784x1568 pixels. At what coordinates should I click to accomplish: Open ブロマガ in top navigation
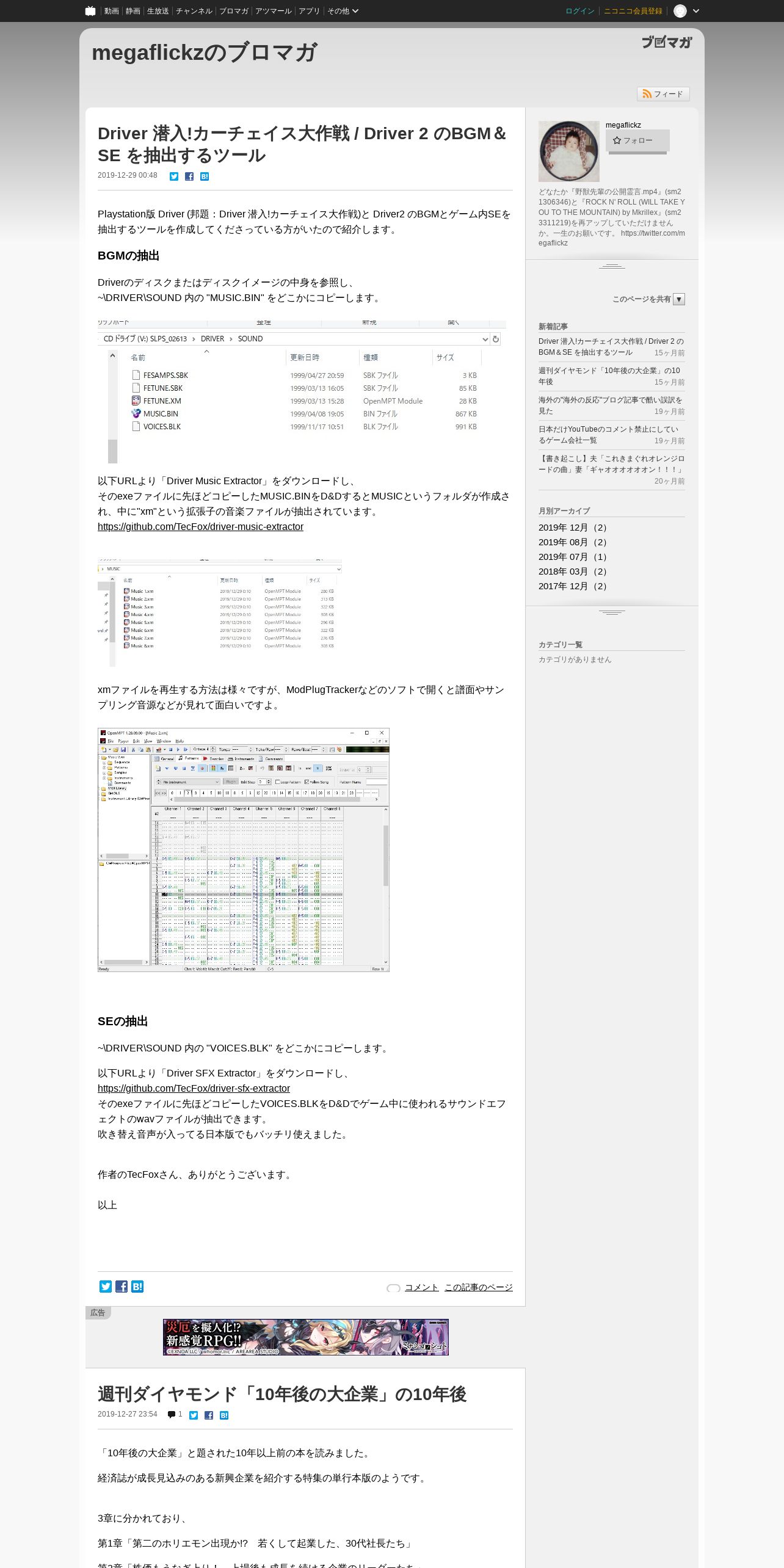click(234, 11)
